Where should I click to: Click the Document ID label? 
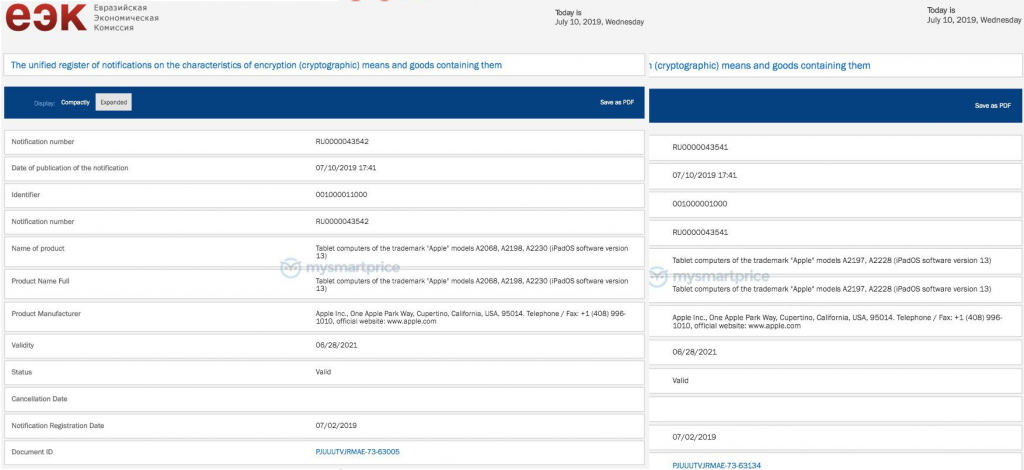pyautogui.click(x=31, y=452)
